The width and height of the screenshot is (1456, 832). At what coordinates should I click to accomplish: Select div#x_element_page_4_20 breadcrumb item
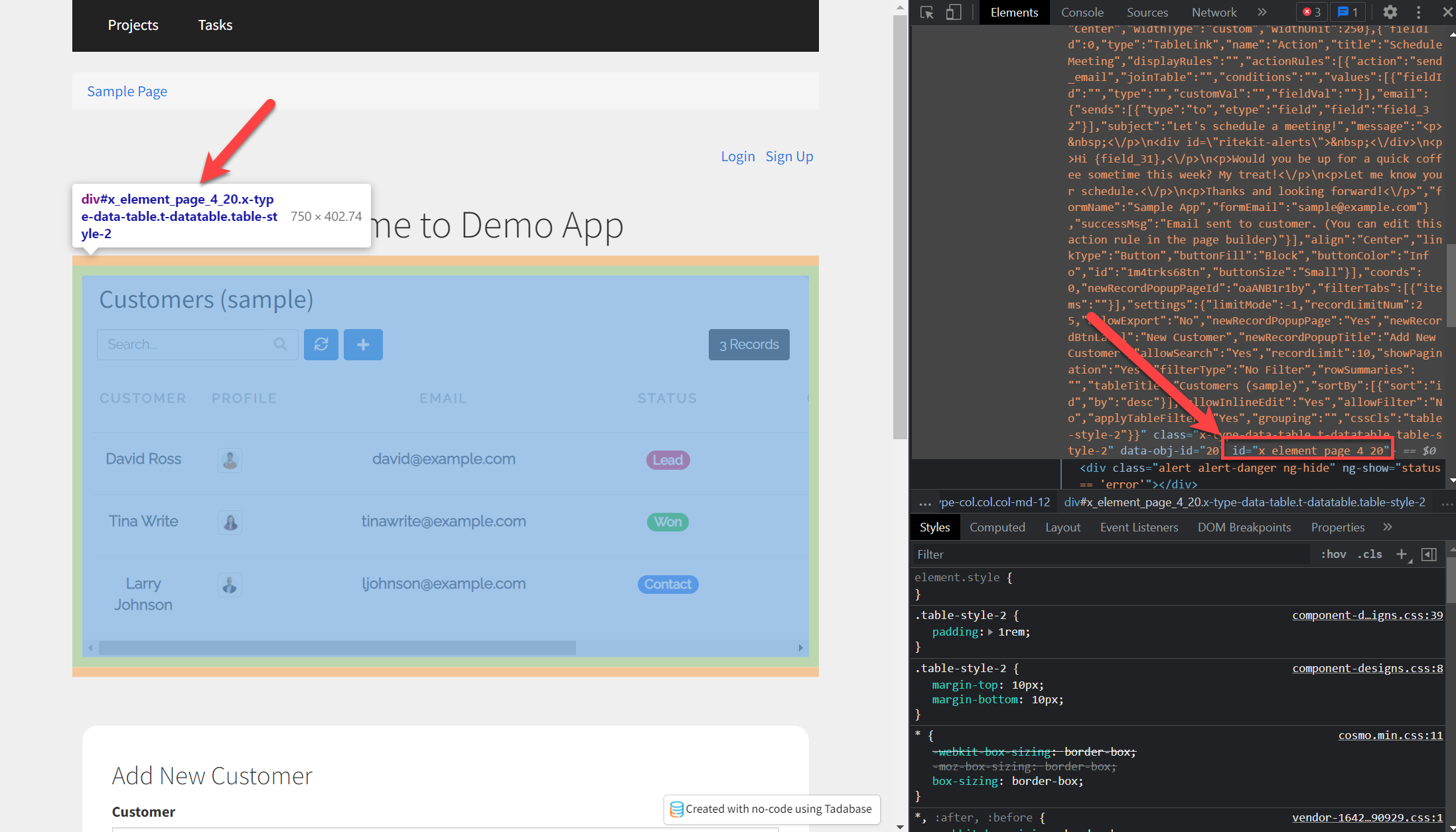pos(1244,502)
